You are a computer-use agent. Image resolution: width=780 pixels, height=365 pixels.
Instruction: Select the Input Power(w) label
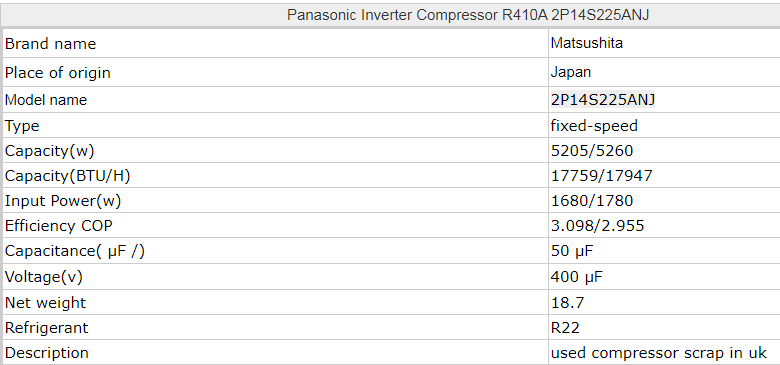tap(63, 201)
